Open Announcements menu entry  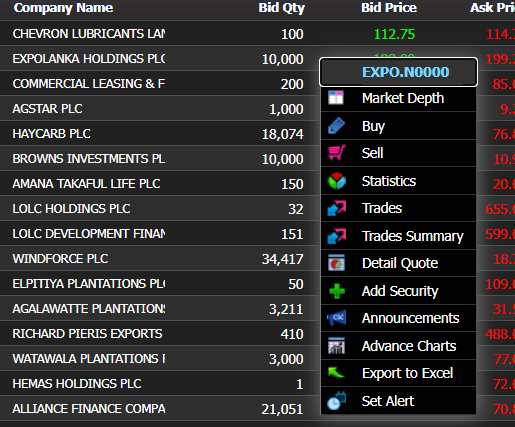tap(398, 318)
